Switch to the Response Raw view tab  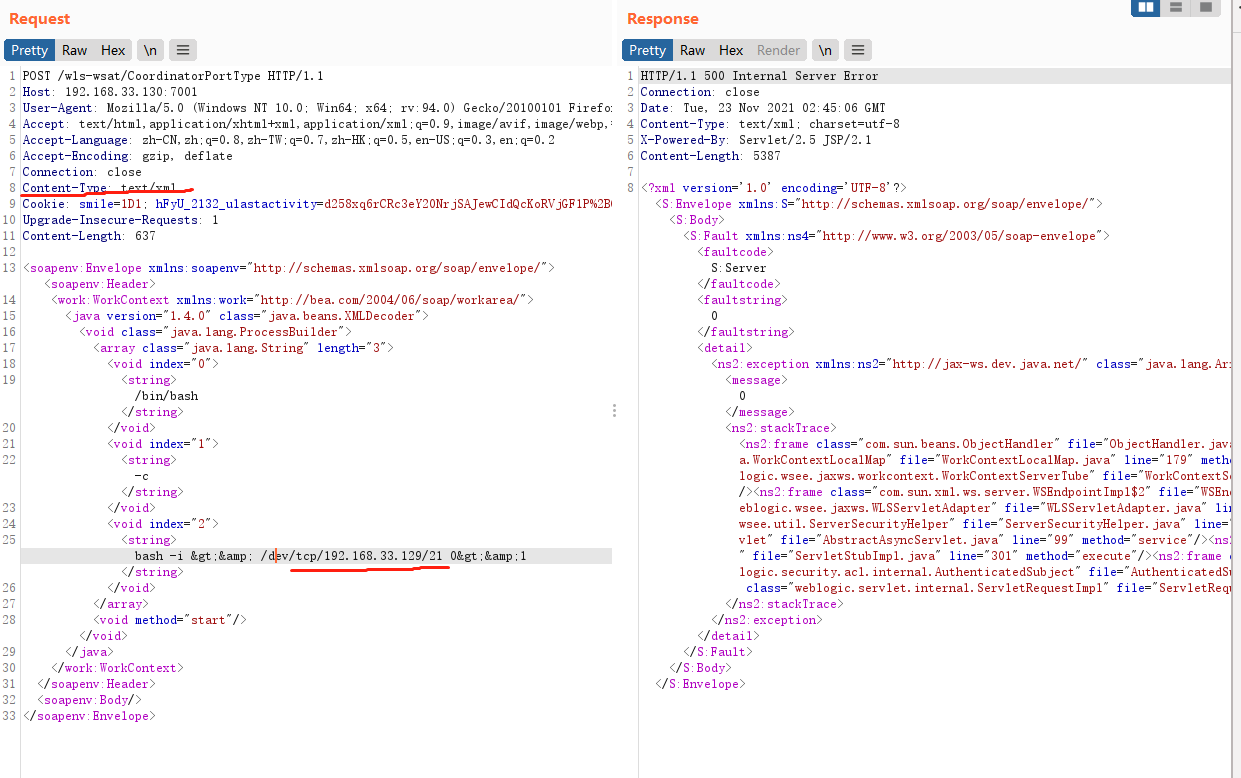(692, 50)
